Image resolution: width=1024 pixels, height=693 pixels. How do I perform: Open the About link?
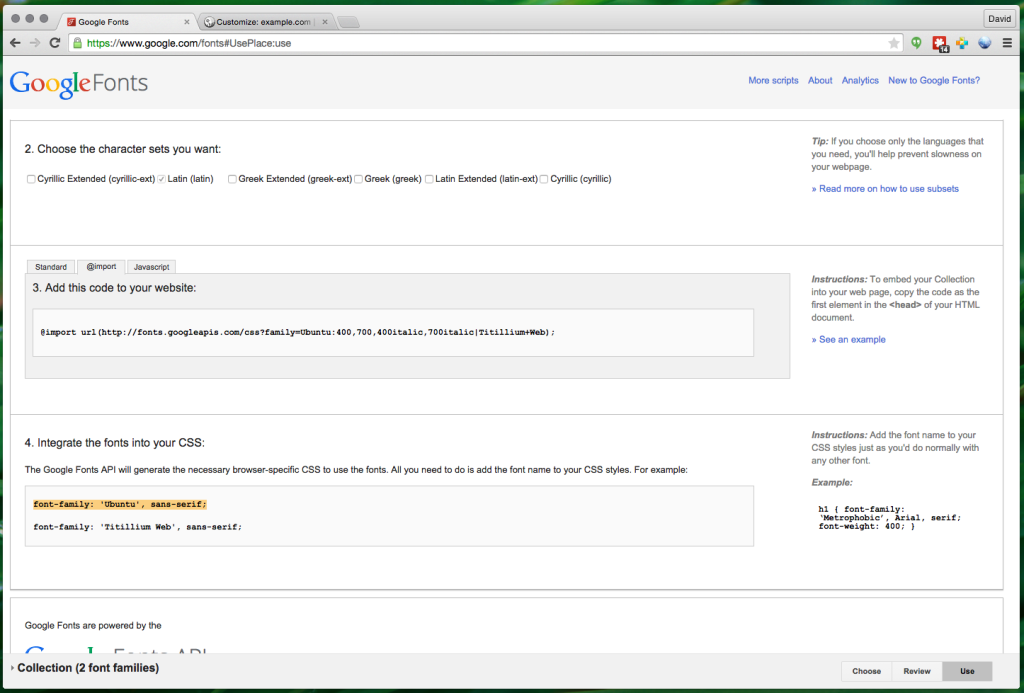point(820,80)
